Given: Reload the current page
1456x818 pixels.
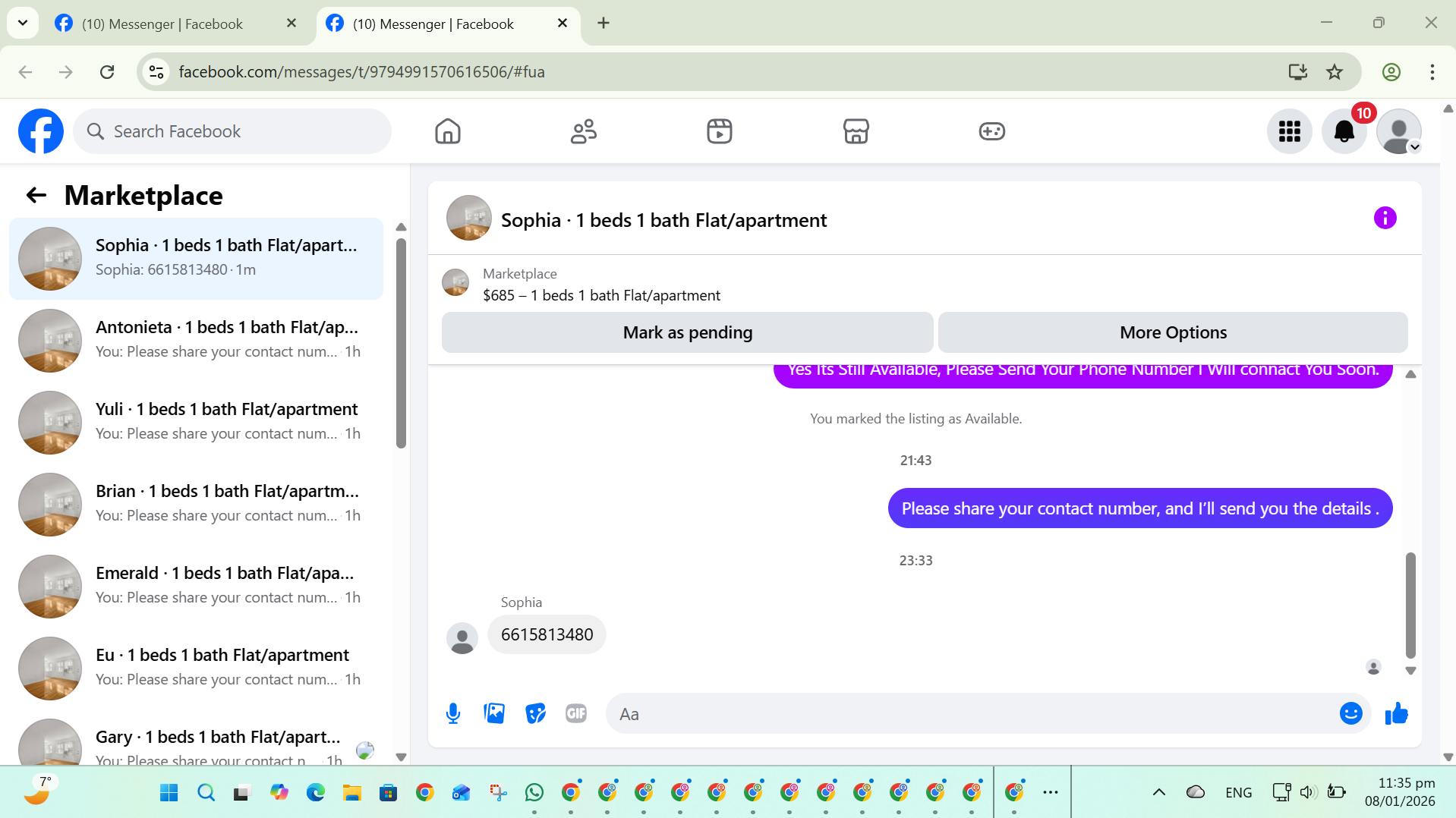Looking at the screenshot, I should click(x=107, y=72).
